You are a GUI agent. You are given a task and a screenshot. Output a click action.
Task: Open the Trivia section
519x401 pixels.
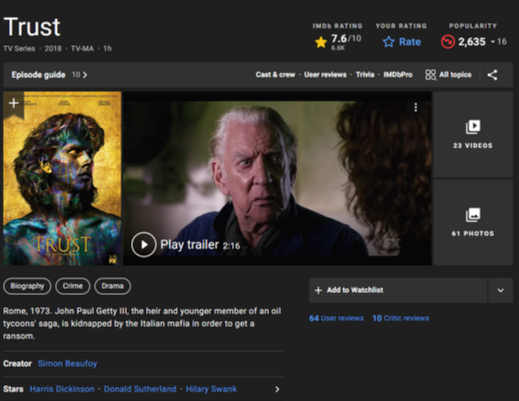[365, 75]
